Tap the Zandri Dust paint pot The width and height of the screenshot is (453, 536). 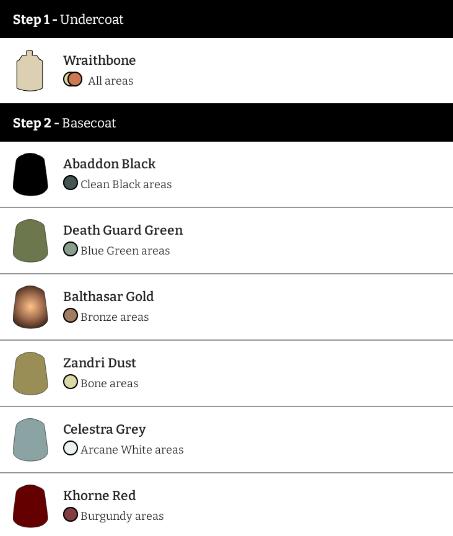[30, 373]
